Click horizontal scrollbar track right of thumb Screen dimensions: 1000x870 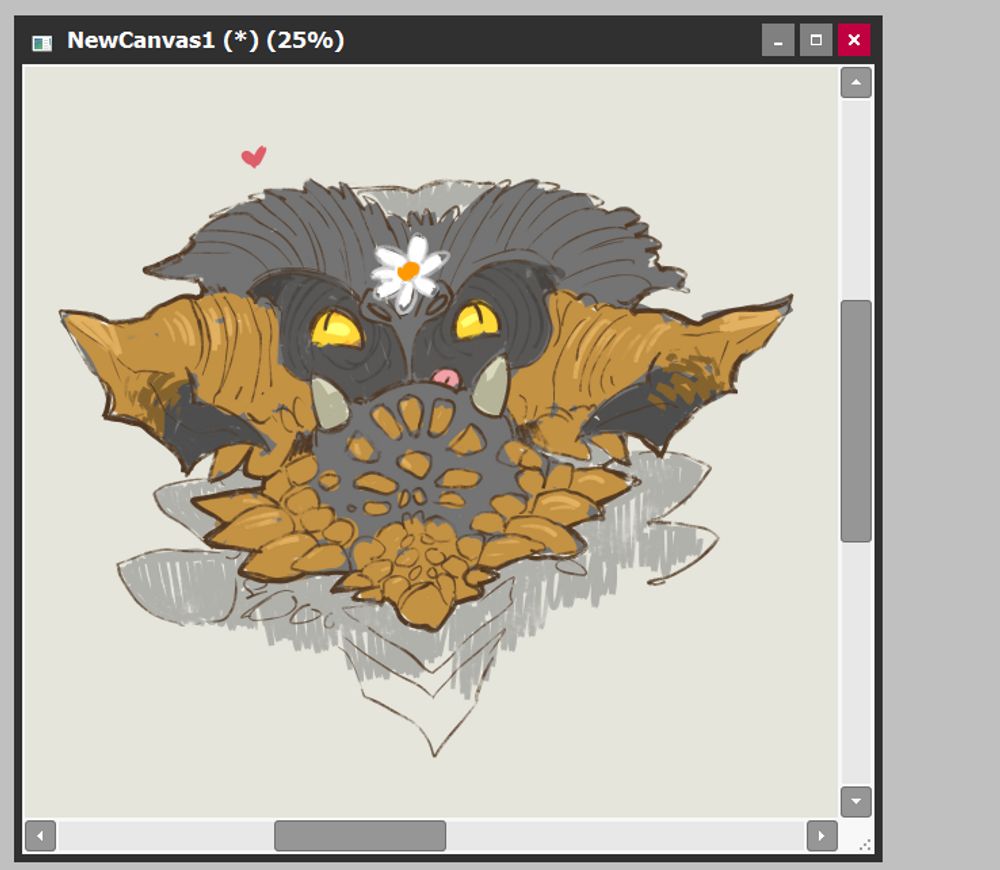click(x=626, y=836)
